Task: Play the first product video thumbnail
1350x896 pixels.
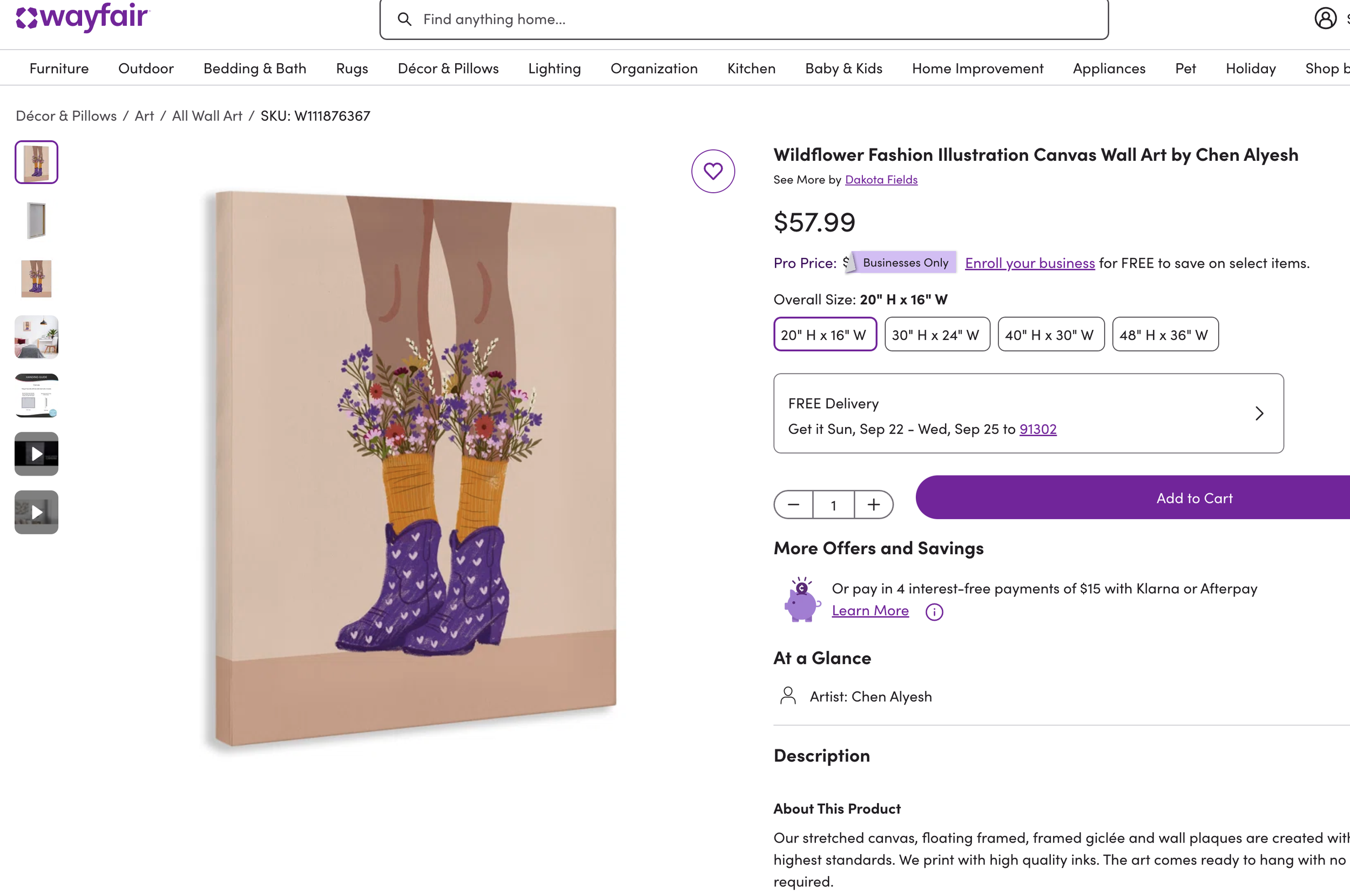Action: coord(37,454)
